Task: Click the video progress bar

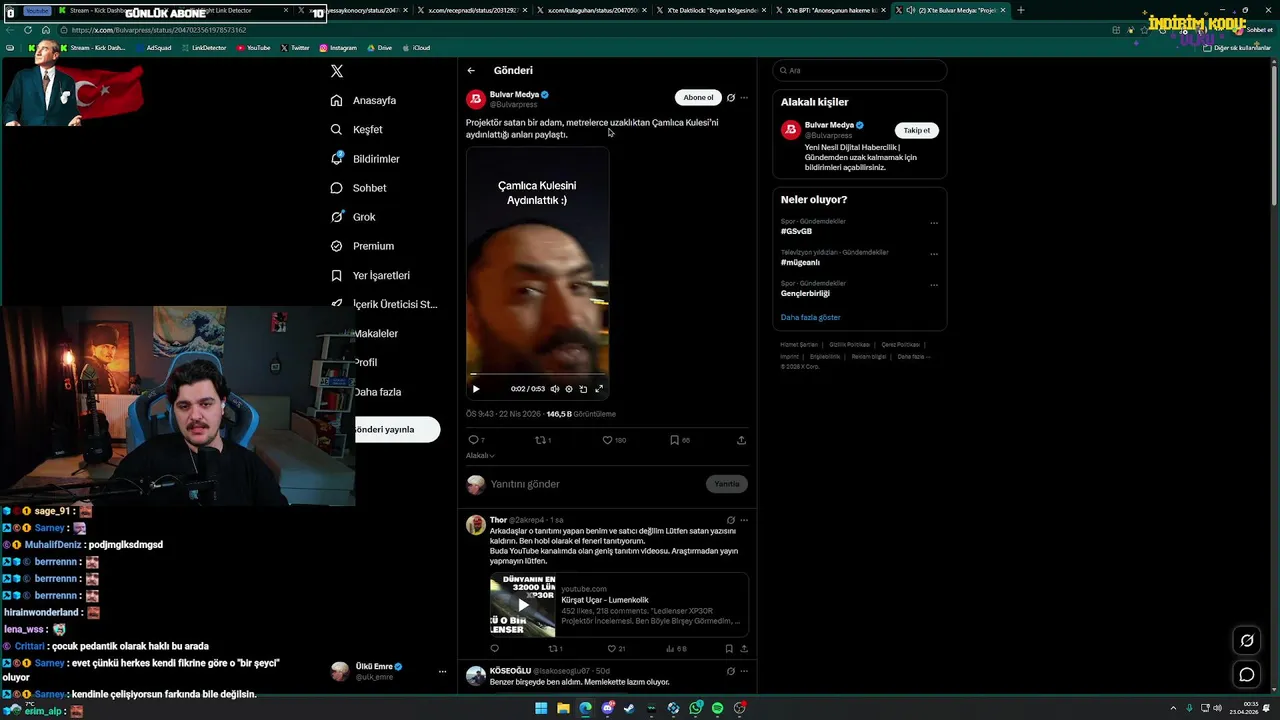Action: point(537,375)
